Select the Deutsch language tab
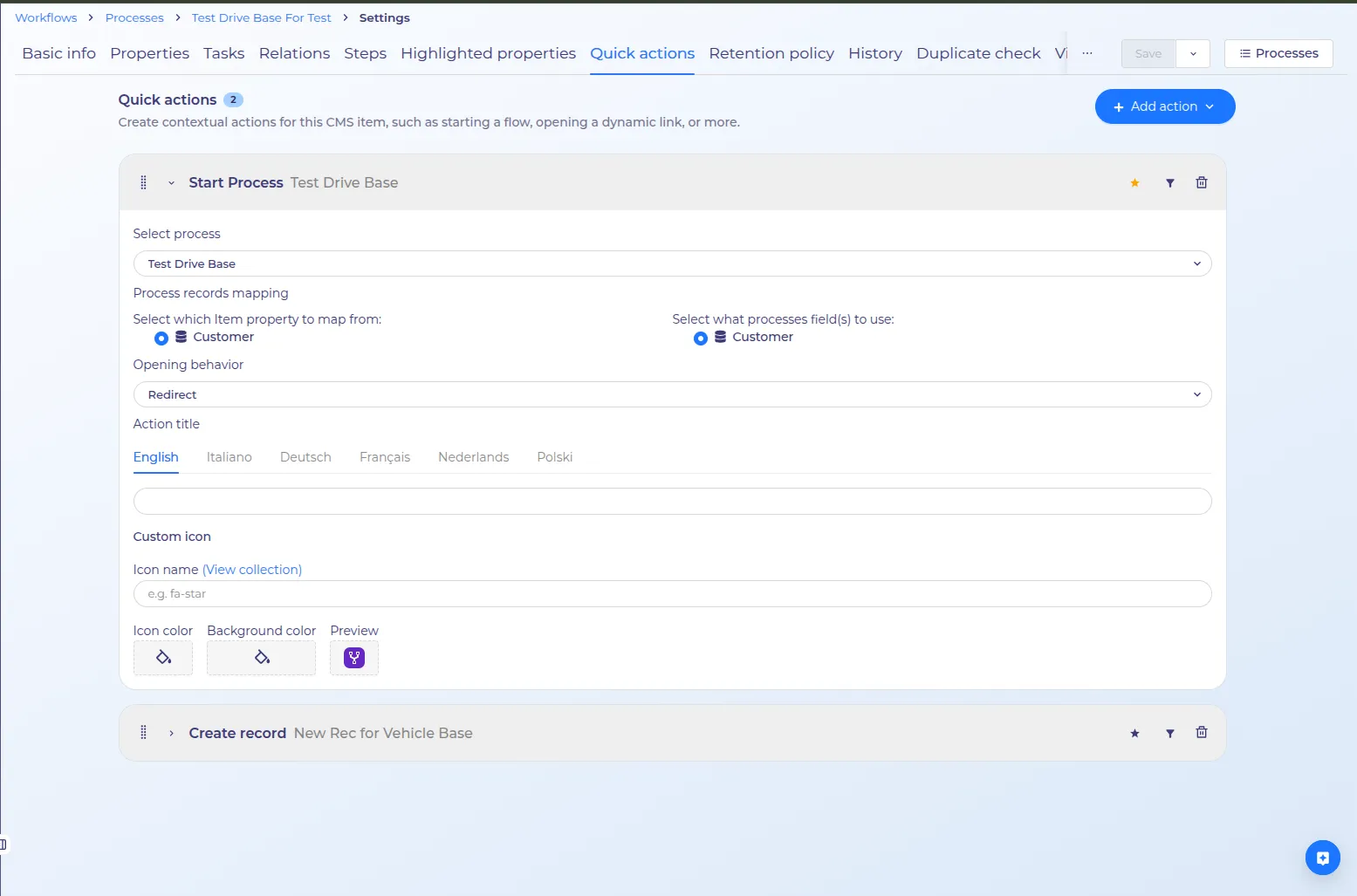This screenshot has width=1357, height=896. coord(305,457)
